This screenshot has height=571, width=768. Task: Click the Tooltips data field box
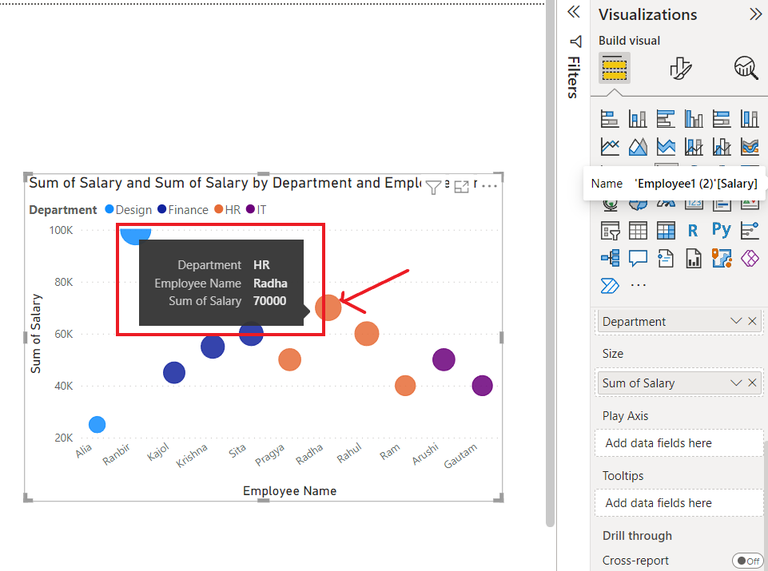point(679,503)
